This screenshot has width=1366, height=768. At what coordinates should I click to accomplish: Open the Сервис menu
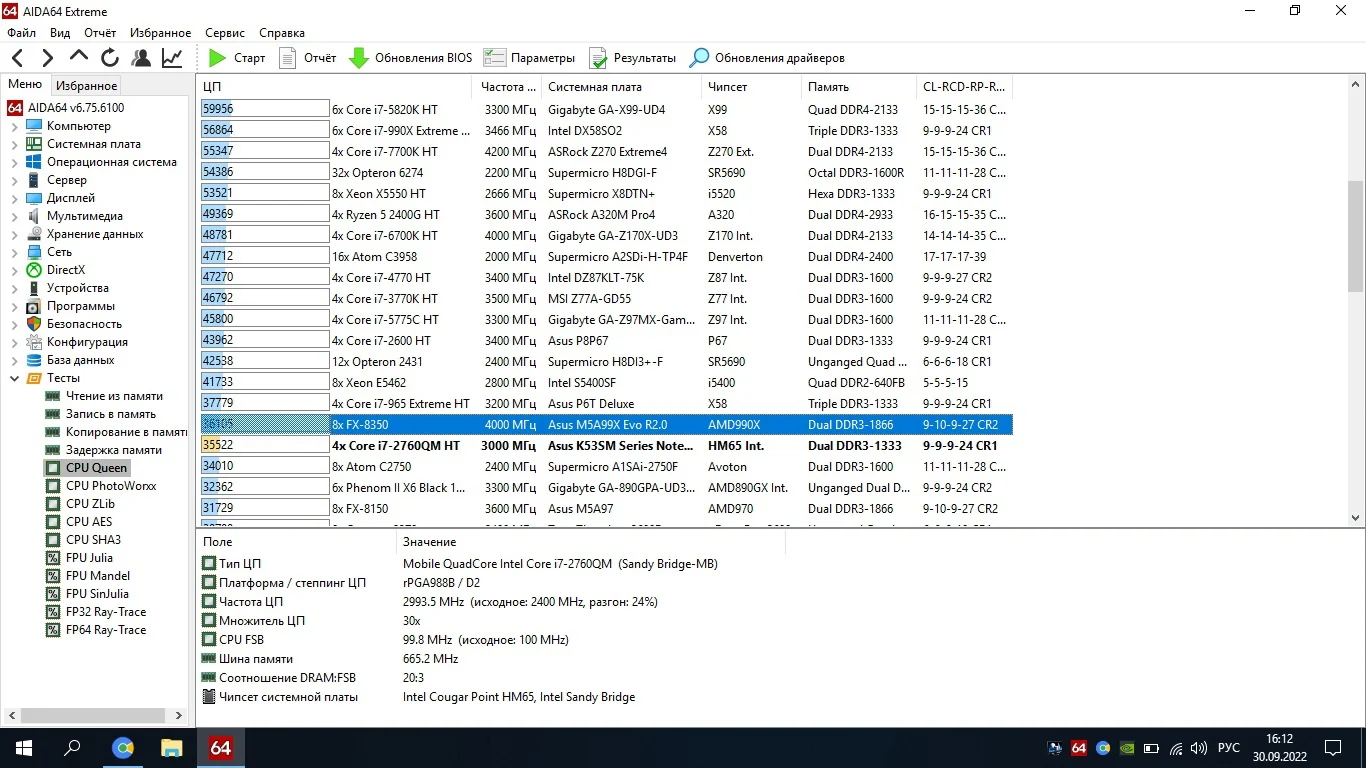click(225, 33)
